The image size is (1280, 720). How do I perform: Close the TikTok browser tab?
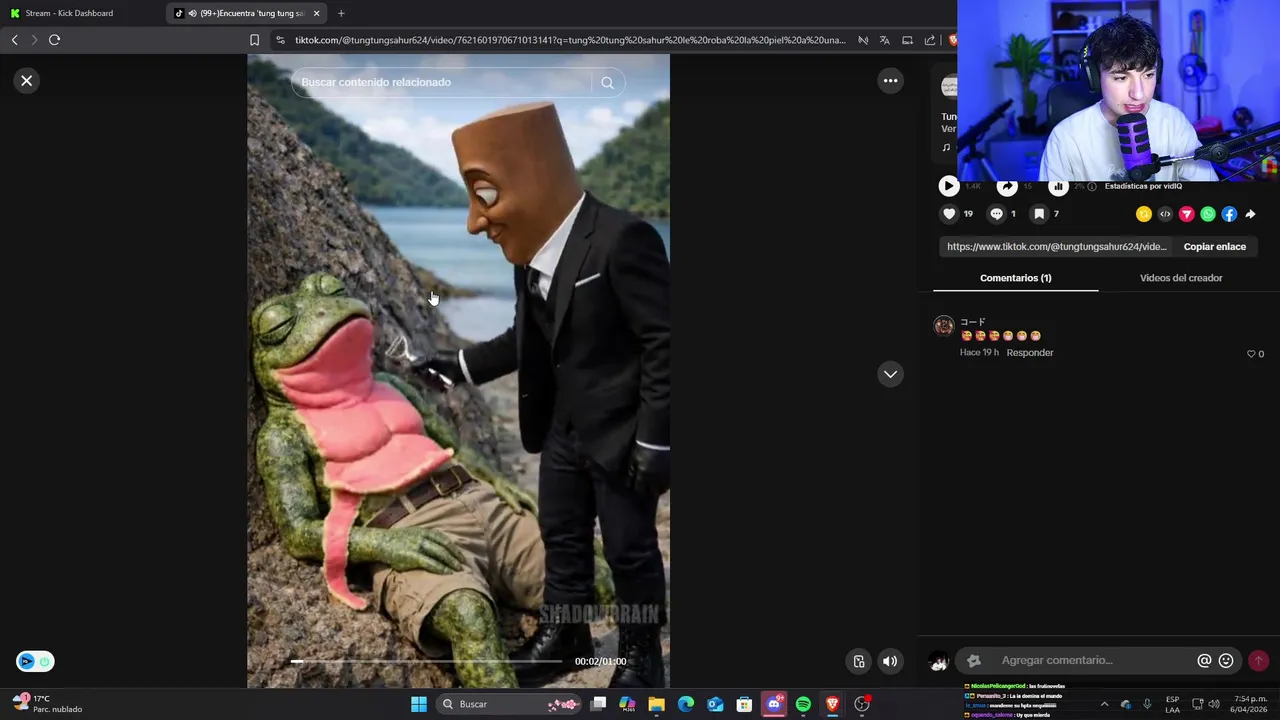[x=317, y=13]
